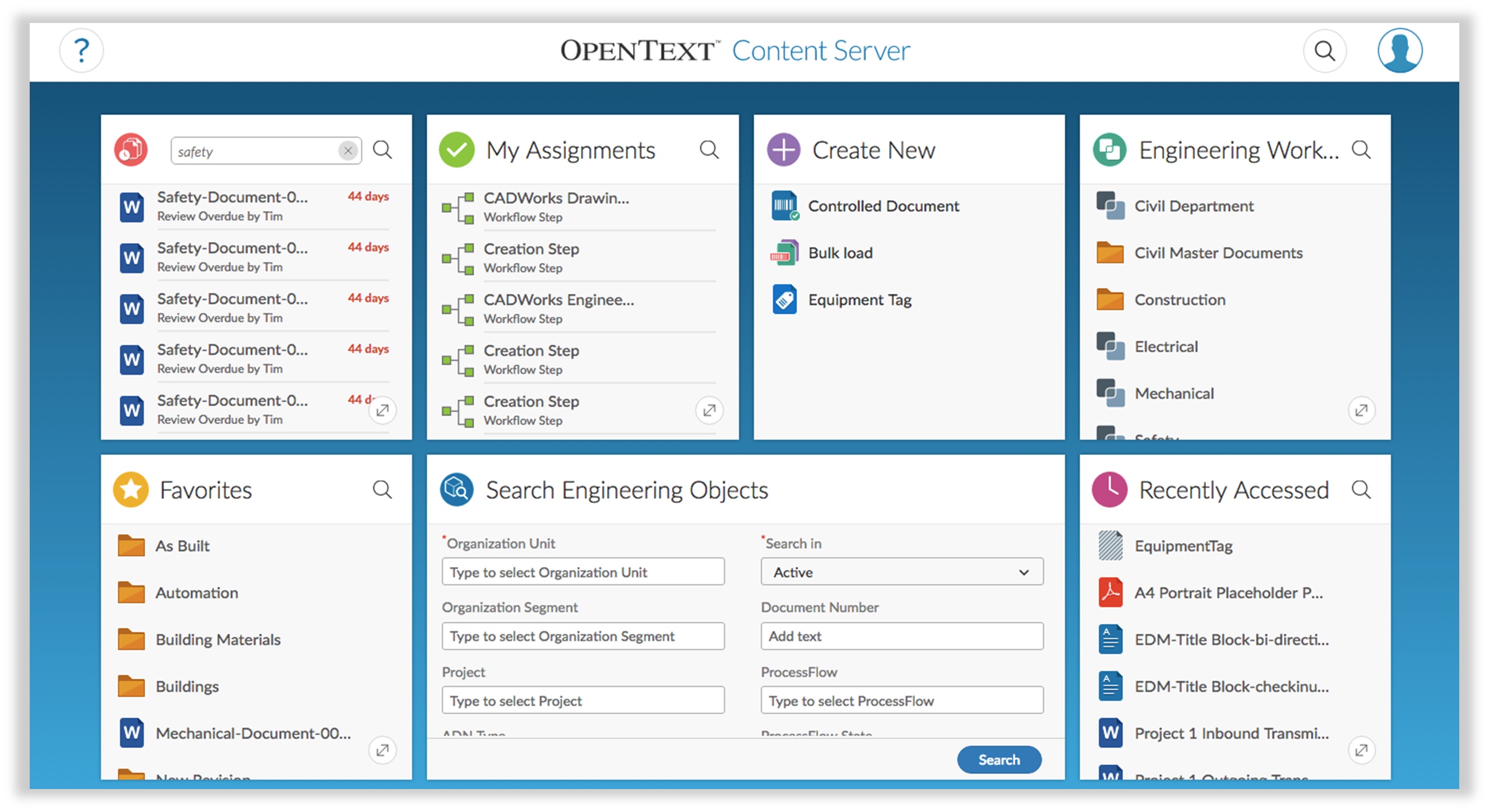
Task: Click the Type to select Project field
Action: 582,700
